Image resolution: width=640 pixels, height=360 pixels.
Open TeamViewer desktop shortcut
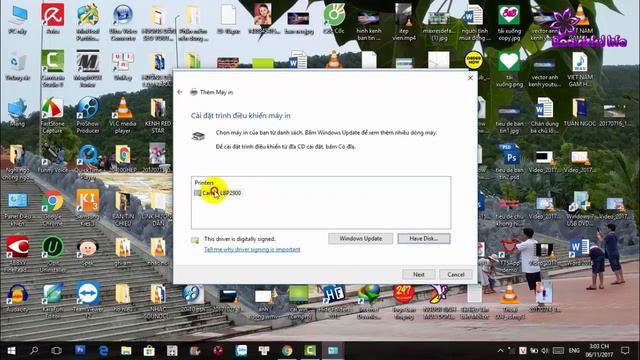point(88,300)
